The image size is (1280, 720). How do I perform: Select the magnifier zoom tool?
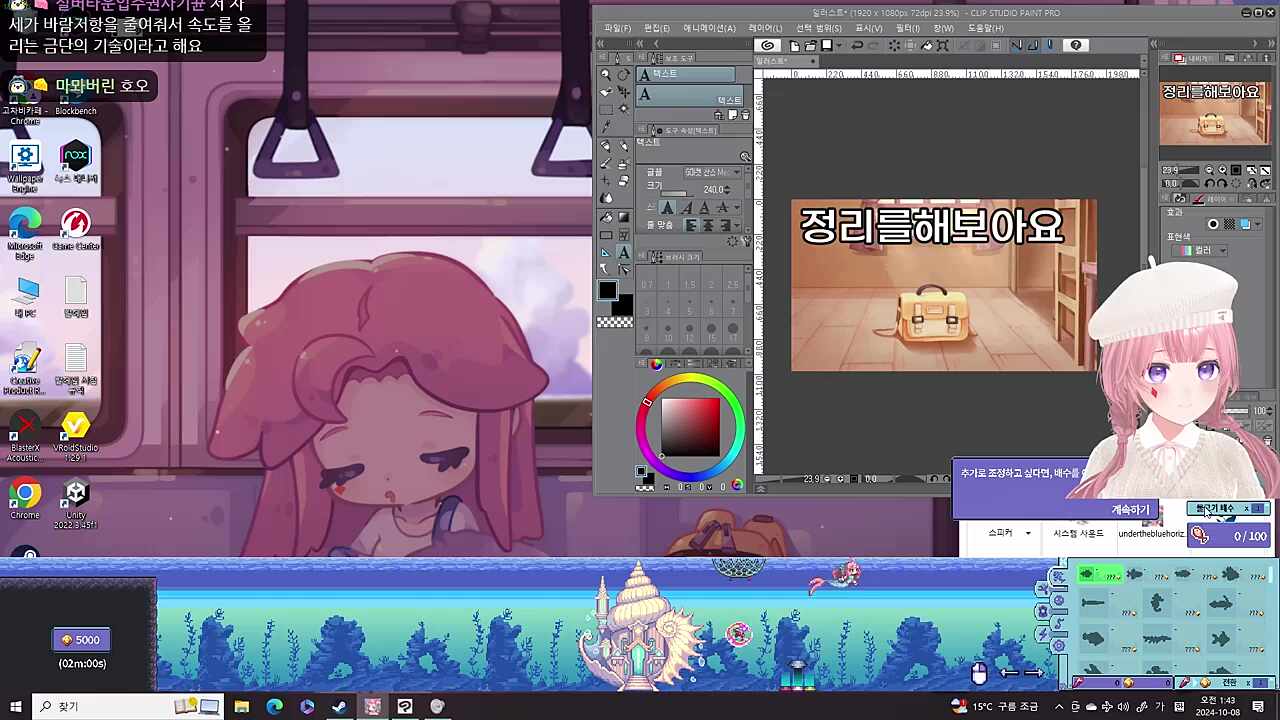click(606, 74)
